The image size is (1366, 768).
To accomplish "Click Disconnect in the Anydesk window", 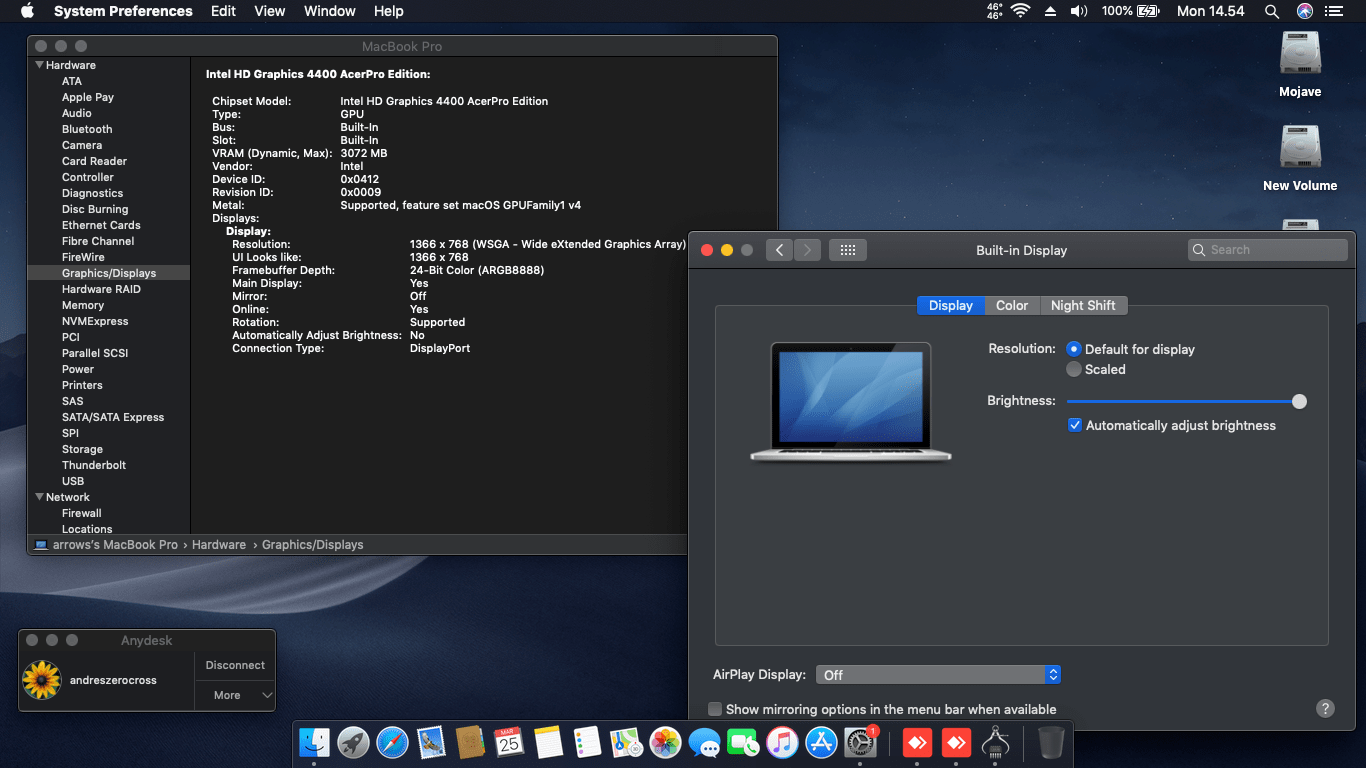I will coord(234,664).
